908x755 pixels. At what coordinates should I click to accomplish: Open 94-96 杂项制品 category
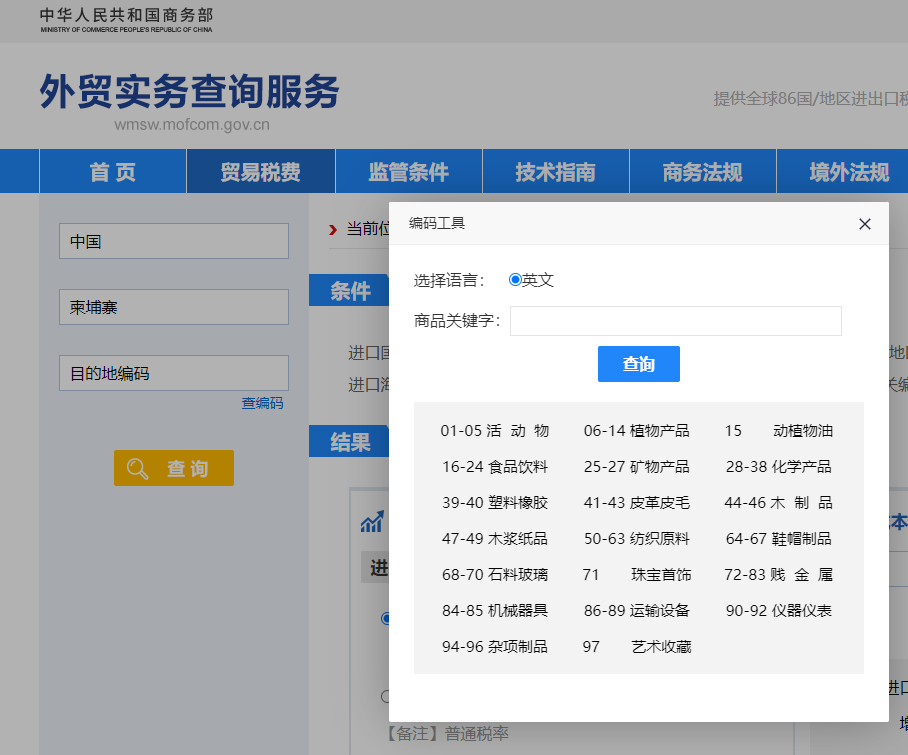point(495,646)
